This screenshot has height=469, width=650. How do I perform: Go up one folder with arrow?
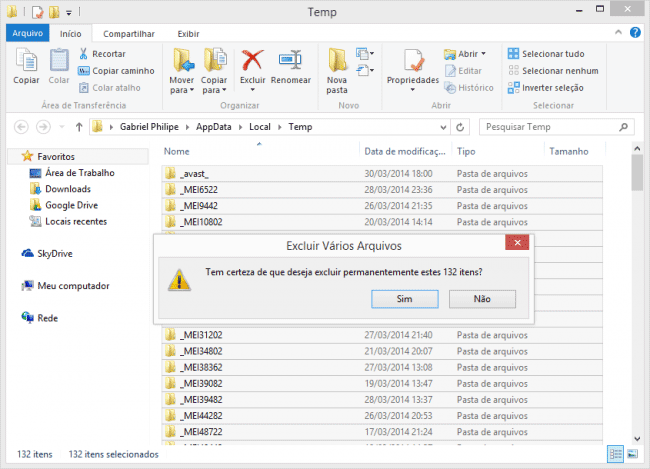tap(79, 127)
